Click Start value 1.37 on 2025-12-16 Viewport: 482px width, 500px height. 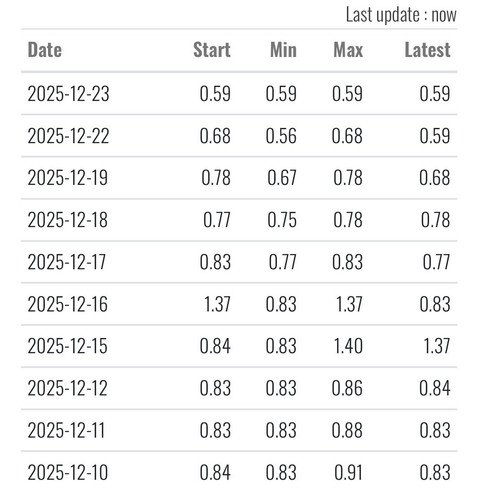click(x=217, y=304)
